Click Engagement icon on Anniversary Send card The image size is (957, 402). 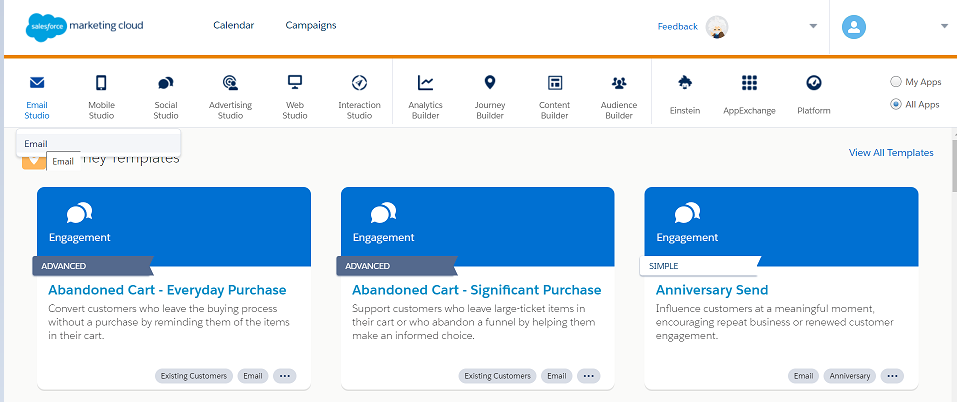tap(687, 213)
